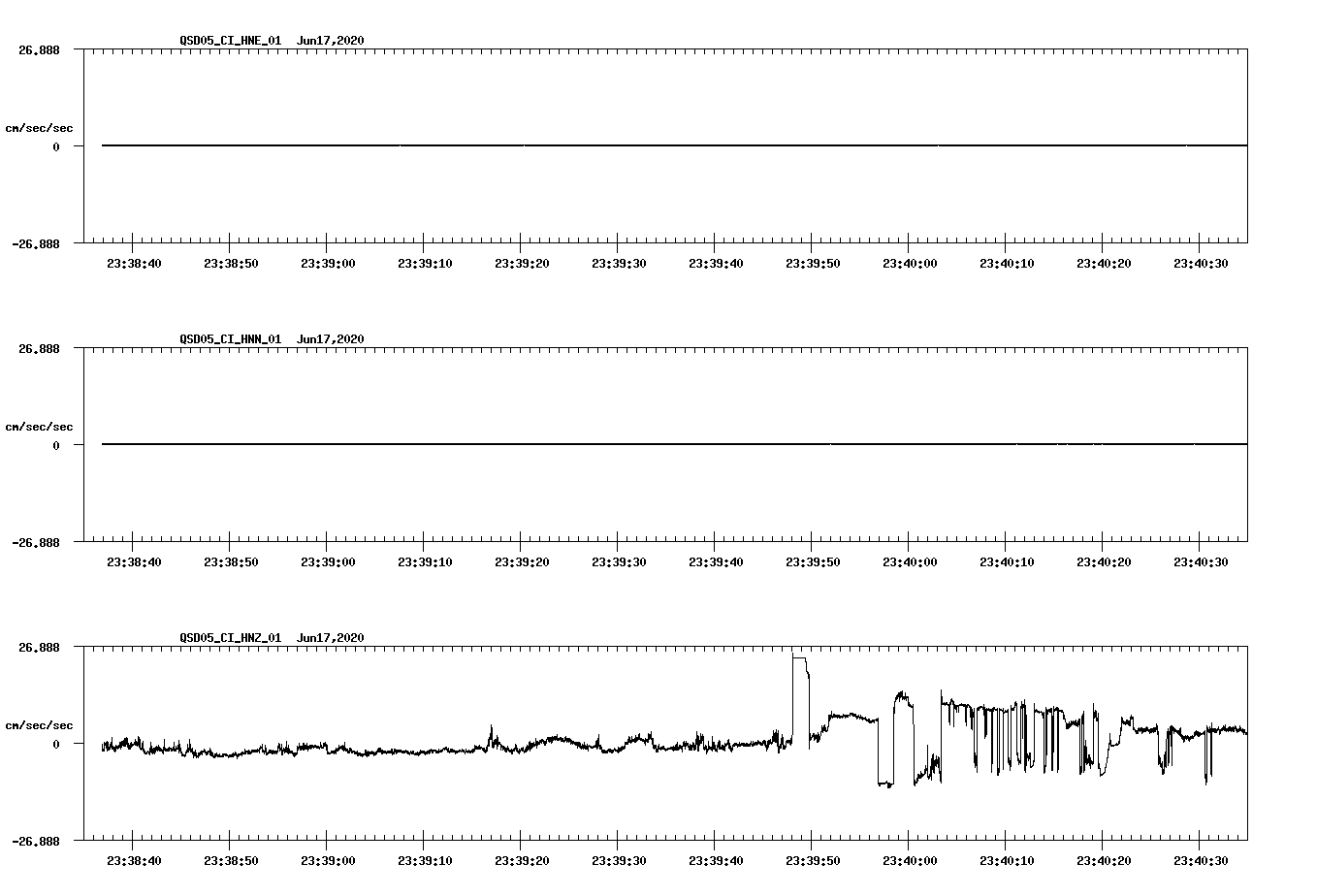Image resolution: width=1317 pixels, height=896 pixels.
Task: Click the 23:38:40 time label under the HNE plot
Action: click(134, 263)
